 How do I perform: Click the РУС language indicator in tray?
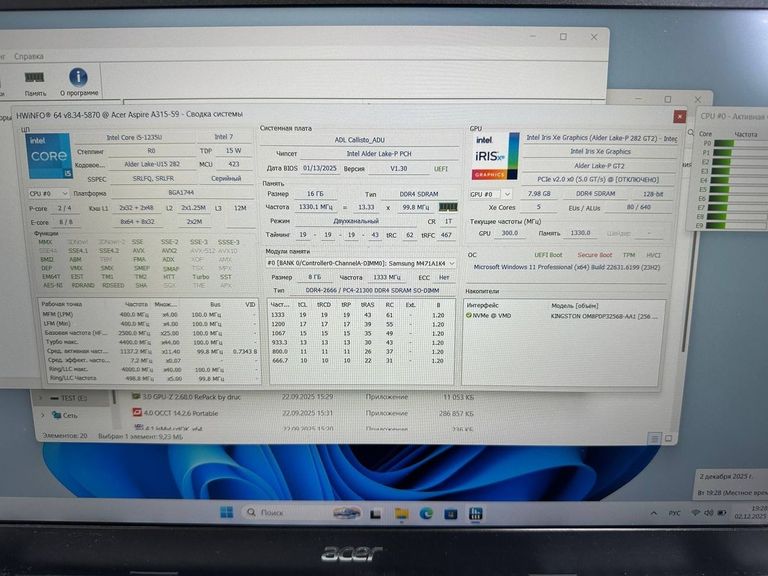pos(675,513)
